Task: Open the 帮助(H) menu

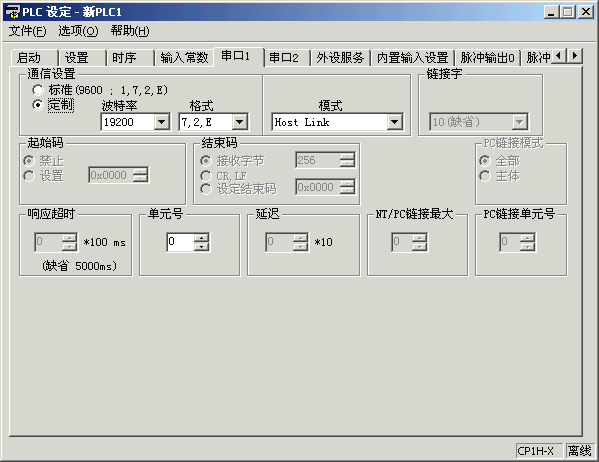Action: pyautogui.click(x=130, y=31)
